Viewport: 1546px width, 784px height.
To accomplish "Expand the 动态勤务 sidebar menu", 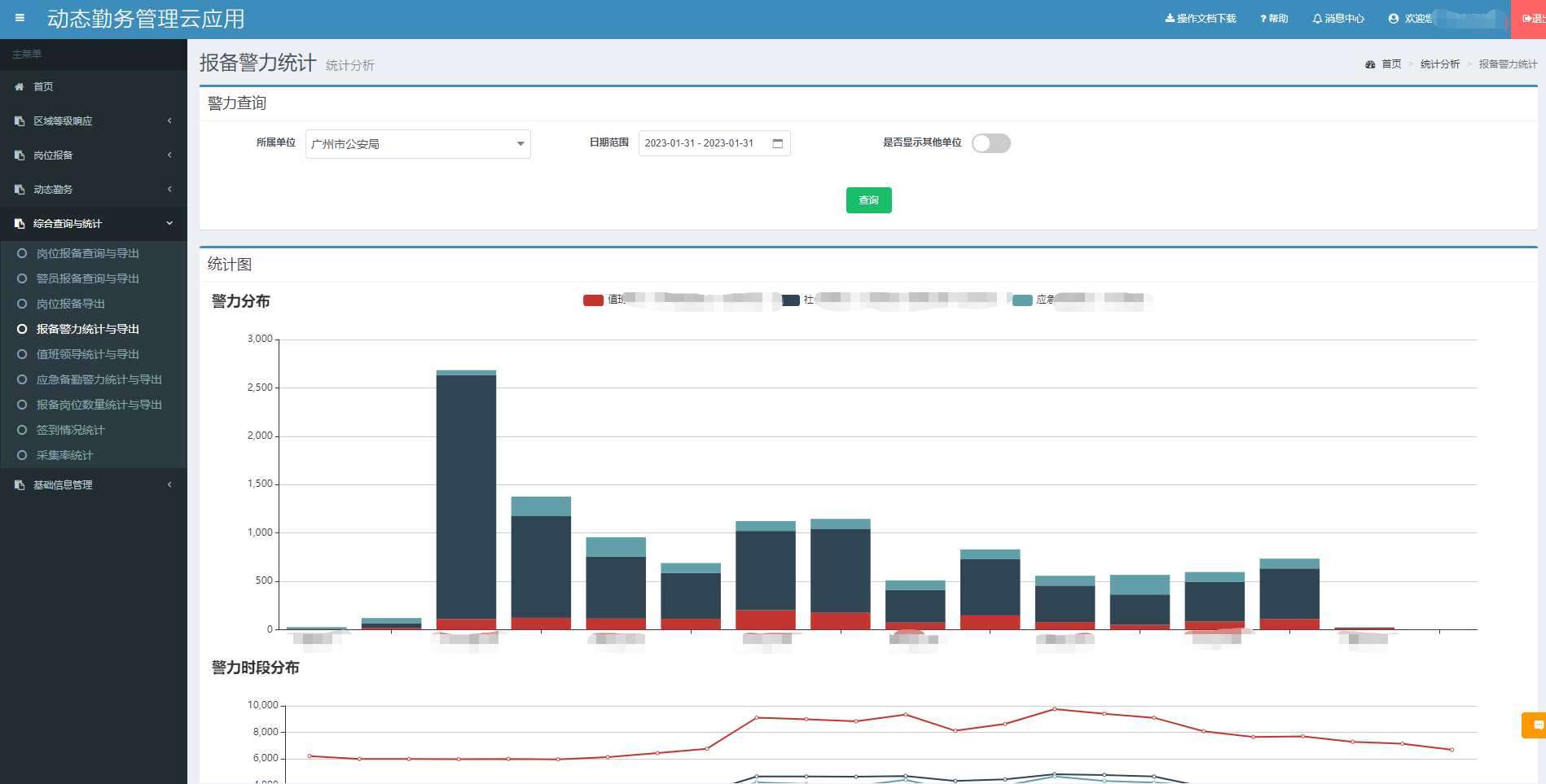I will pos(94,189).
